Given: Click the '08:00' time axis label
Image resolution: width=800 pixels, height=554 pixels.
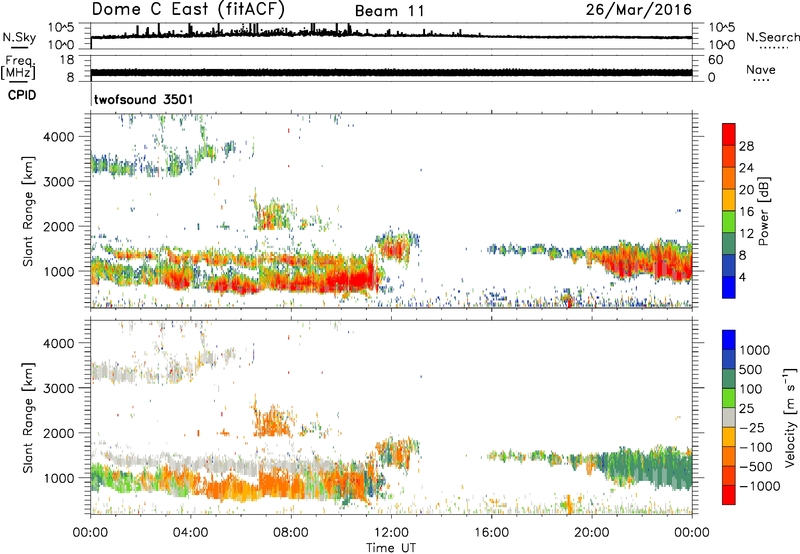Looking at the screenshot, I should tap(291, 533).
